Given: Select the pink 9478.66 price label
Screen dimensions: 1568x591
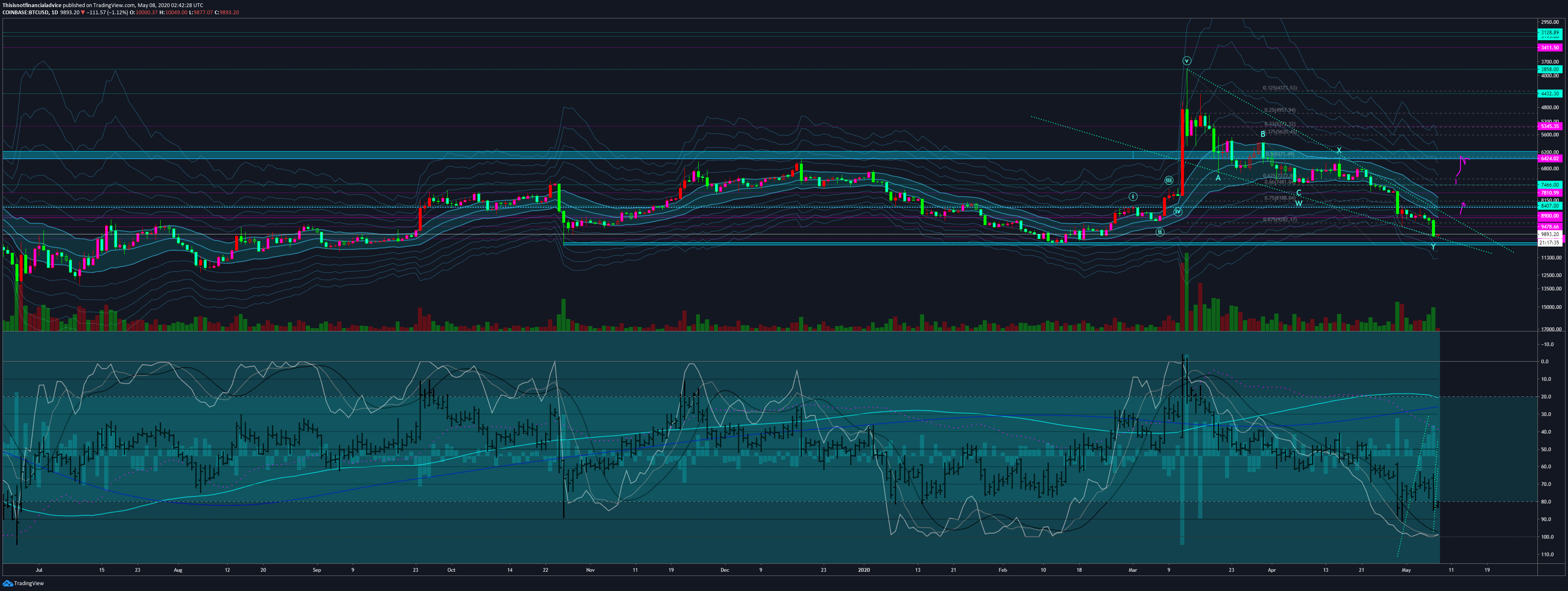Looking at the screenshot, I should point(1549,226).
